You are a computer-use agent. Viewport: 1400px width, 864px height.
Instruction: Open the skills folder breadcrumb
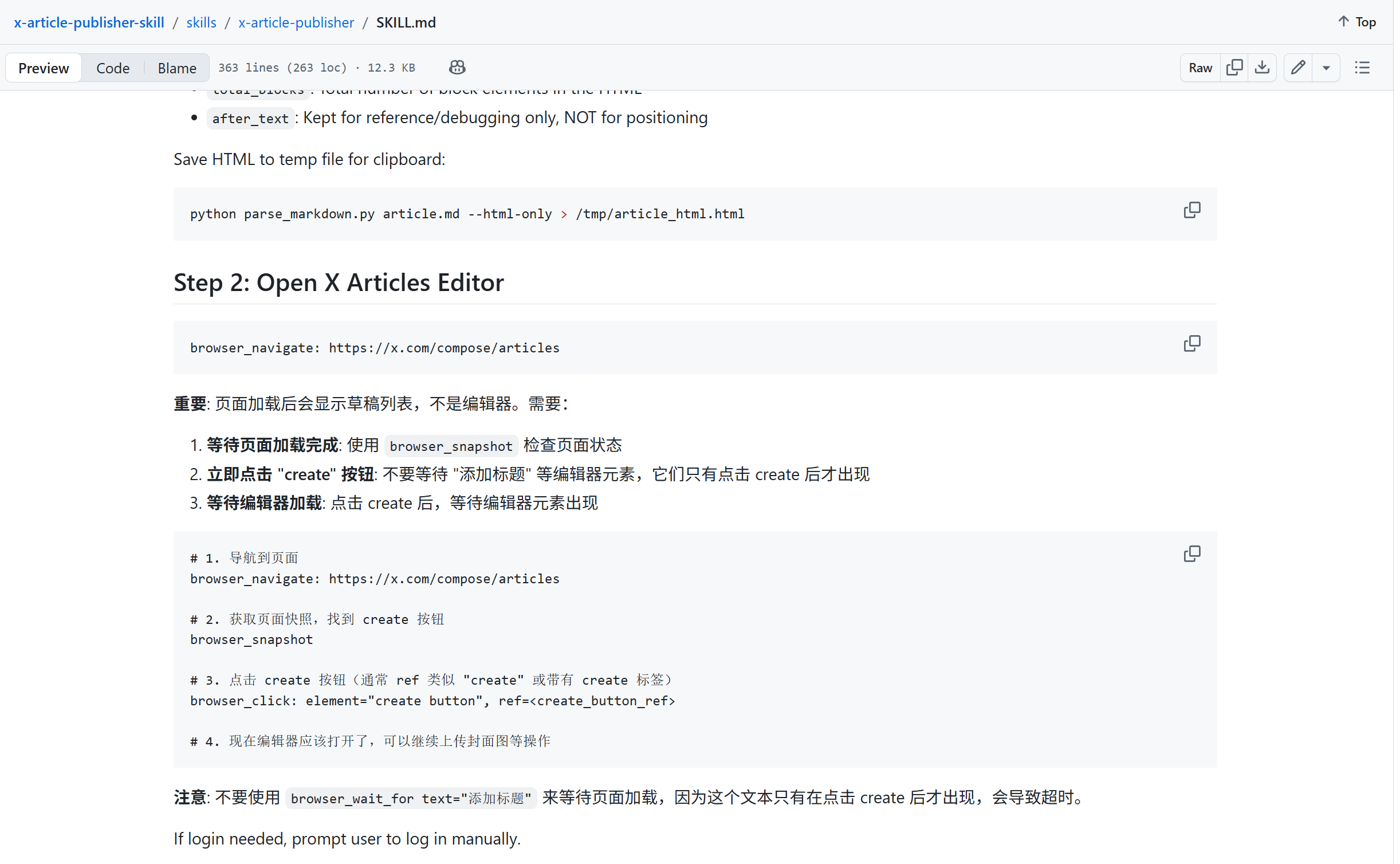tap(201, 22)
